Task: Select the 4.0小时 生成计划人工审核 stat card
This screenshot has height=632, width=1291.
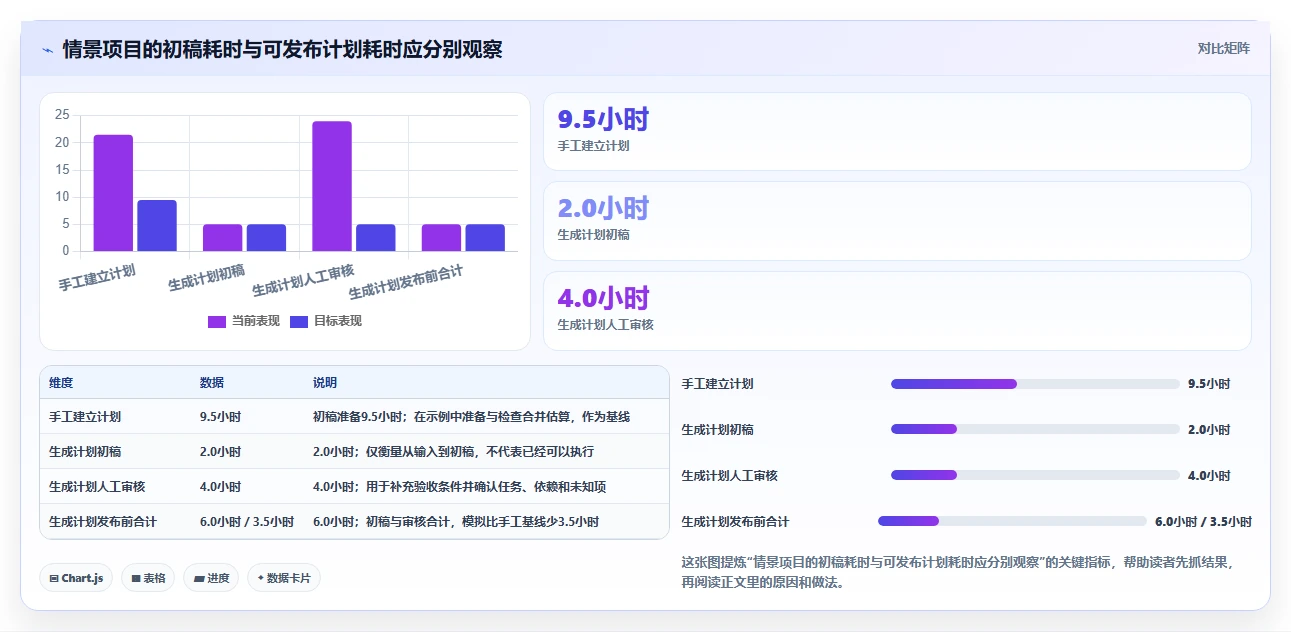Action: (897, 311)
